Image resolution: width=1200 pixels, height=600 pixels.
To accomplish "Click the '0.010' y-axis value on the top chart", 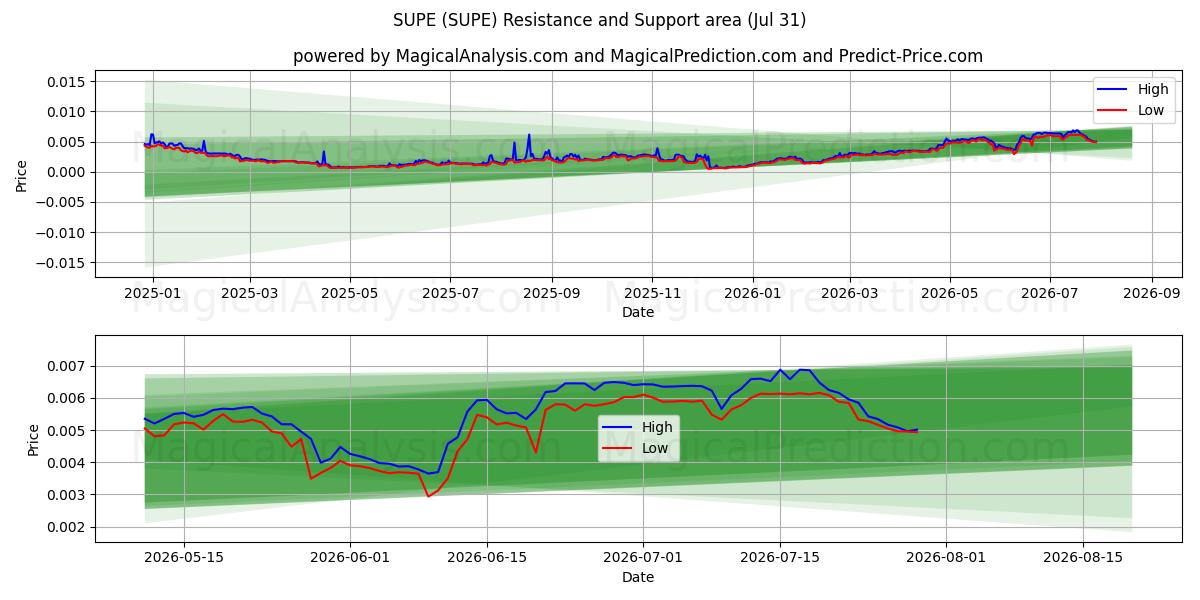I will (x=69, y=112).
